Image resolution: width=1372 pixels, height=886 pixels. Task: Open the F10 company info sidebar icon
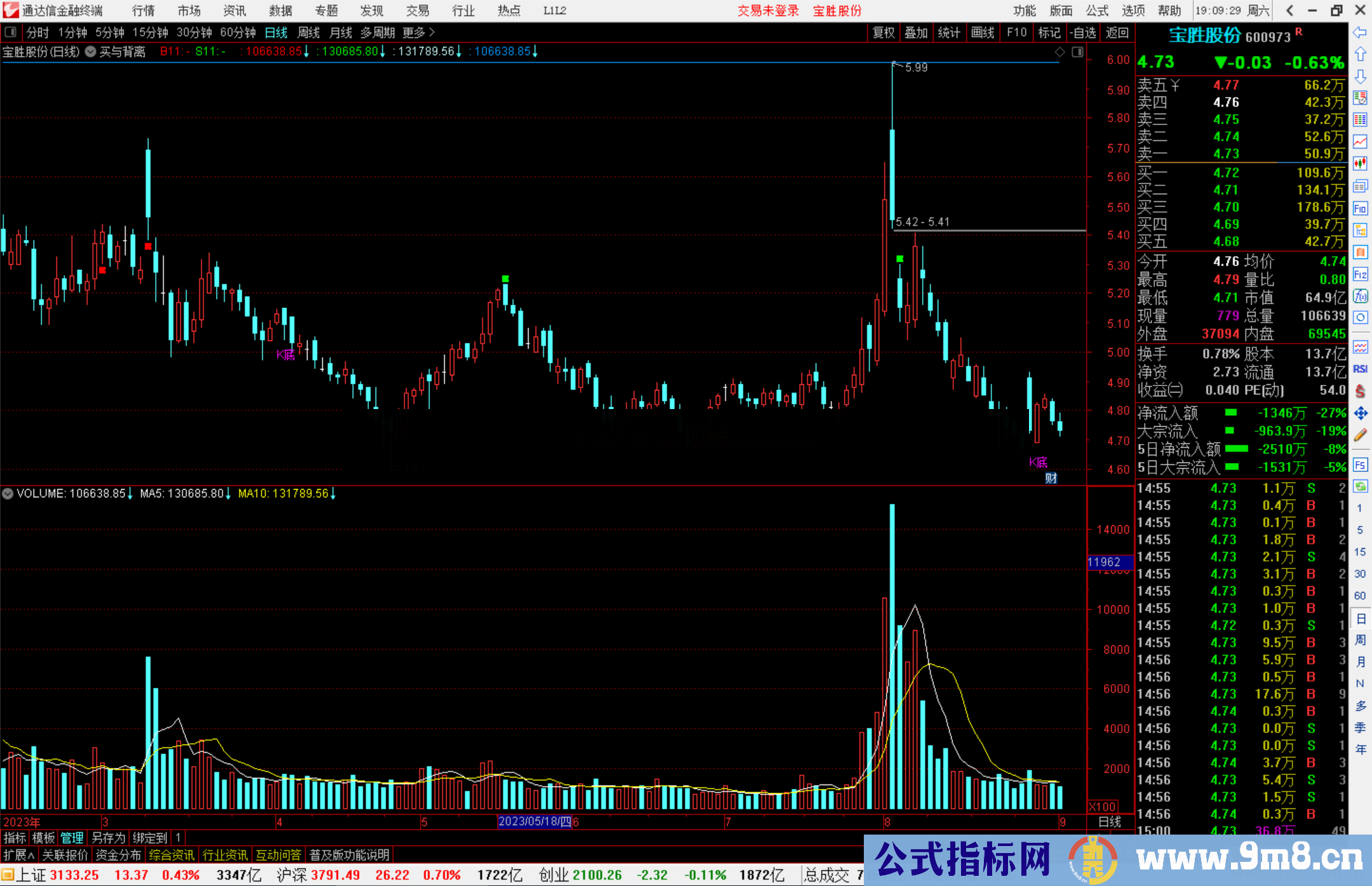click(1360, 208)
